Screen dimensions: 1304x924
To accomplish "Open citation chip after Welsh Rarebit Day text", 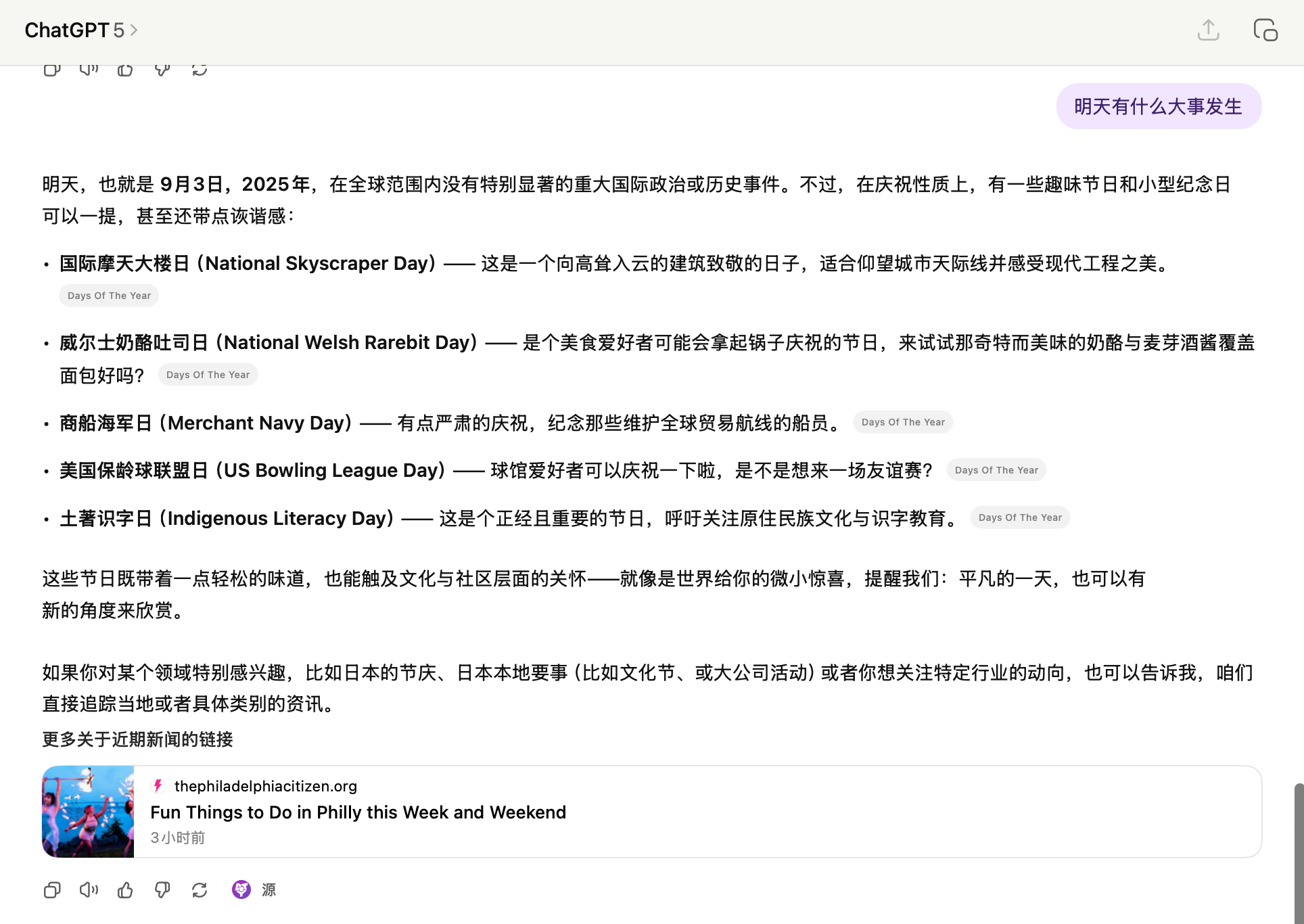I will 208,375.
